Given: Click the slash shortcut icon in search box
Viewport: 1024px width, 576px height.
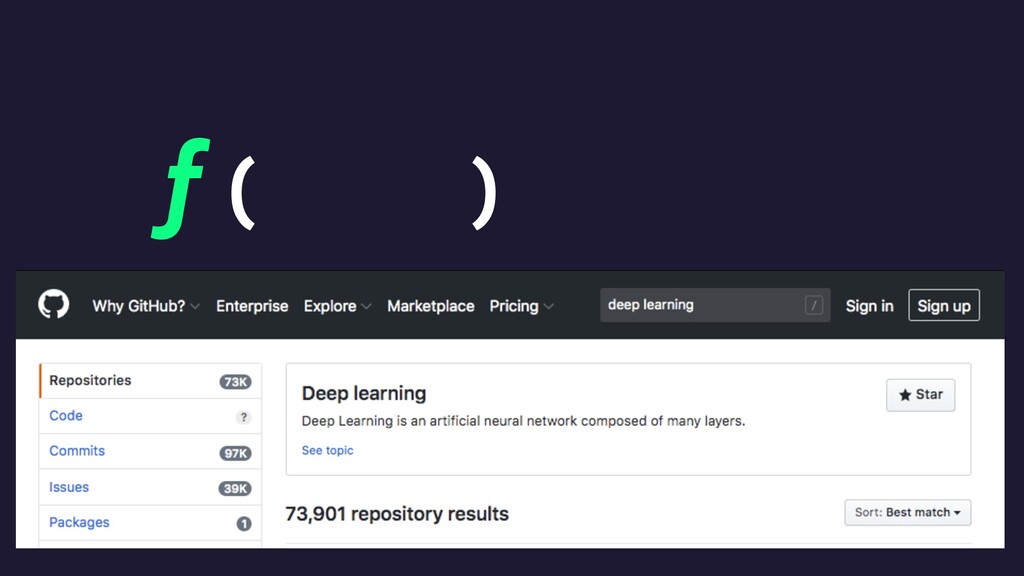Looking at the screenshot, I should pyautogui.click(x=814, y=305).
